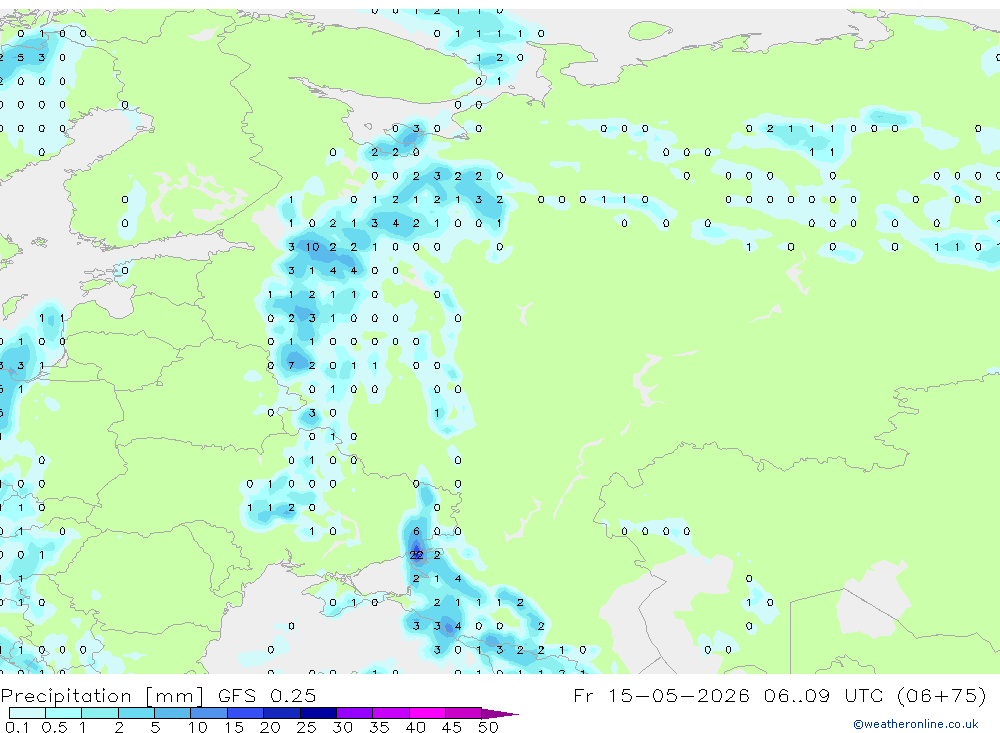The height and width of the screenshot is (733, 1000).
Task: Choose the 30–35 mm purple legend box
Action: tap(355, 713)
